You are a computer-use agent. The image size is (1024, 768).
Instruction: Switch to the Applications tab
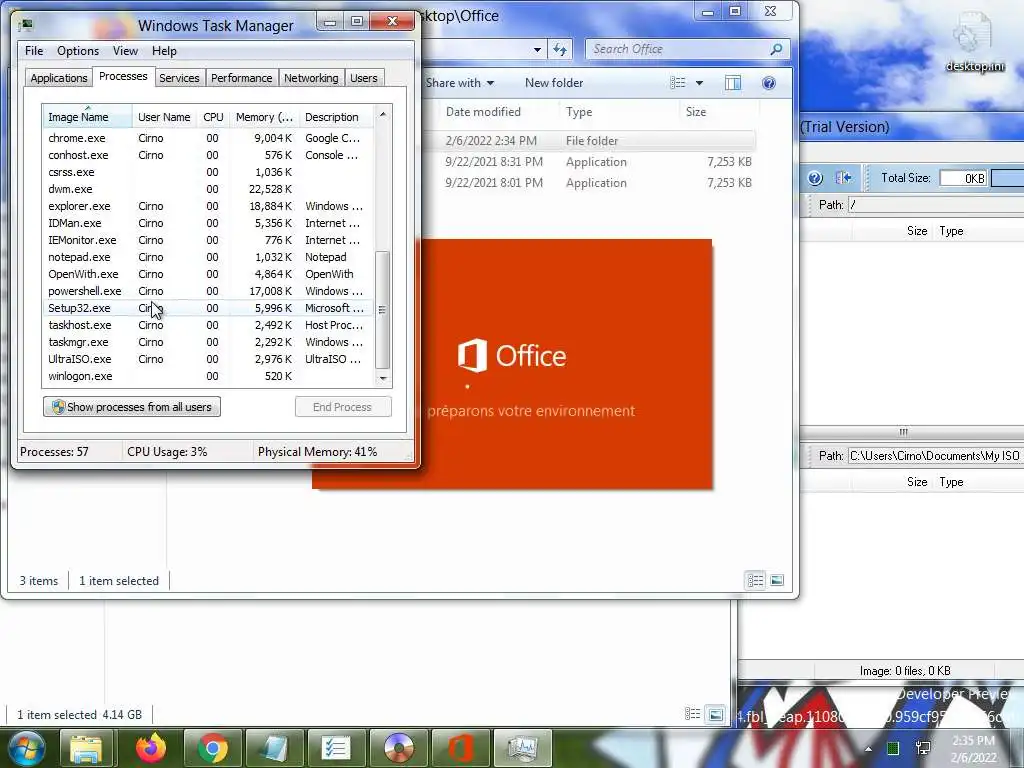(59, 78)
